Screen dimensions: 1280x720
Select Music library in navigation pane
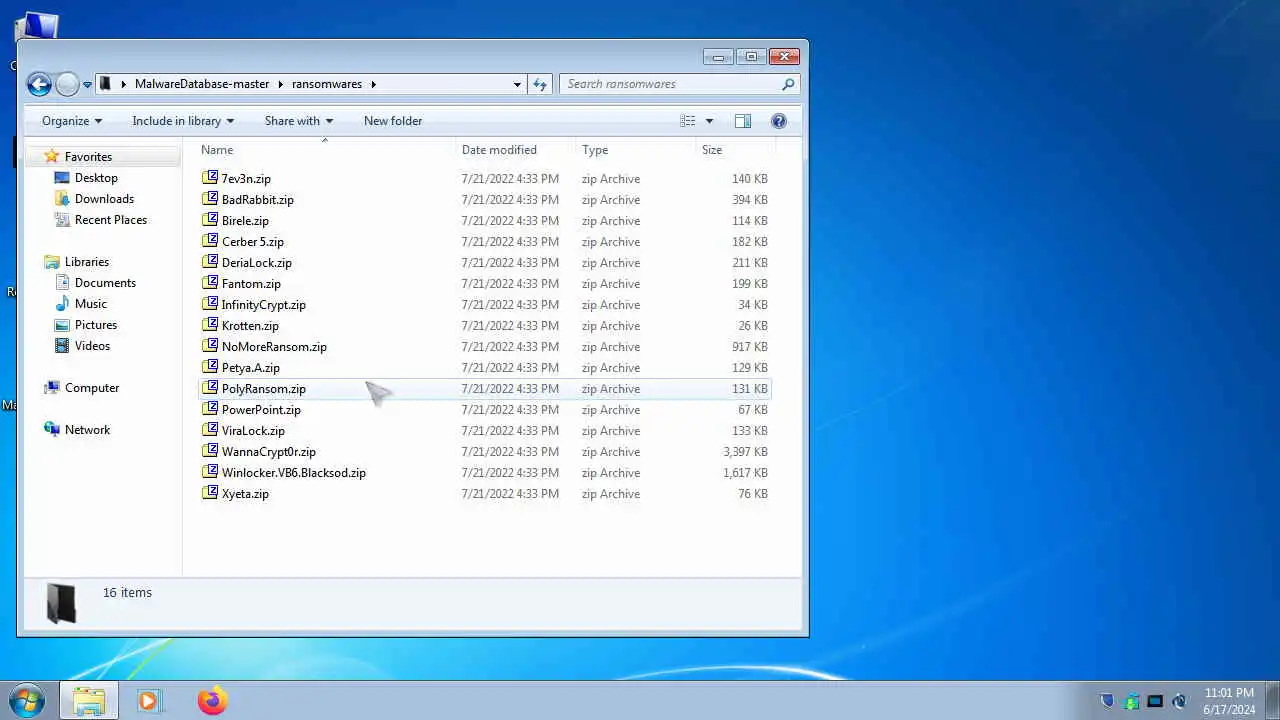90,304
